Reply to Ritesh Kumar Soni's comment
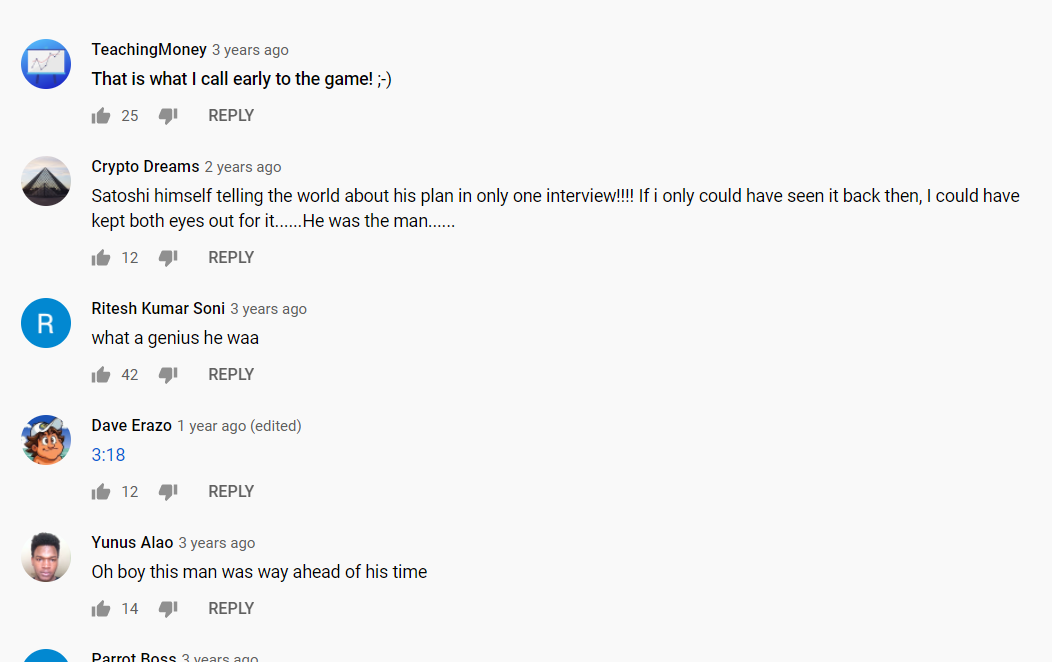1052x662 pixels. pyautogui.click(x=231, y=374)
